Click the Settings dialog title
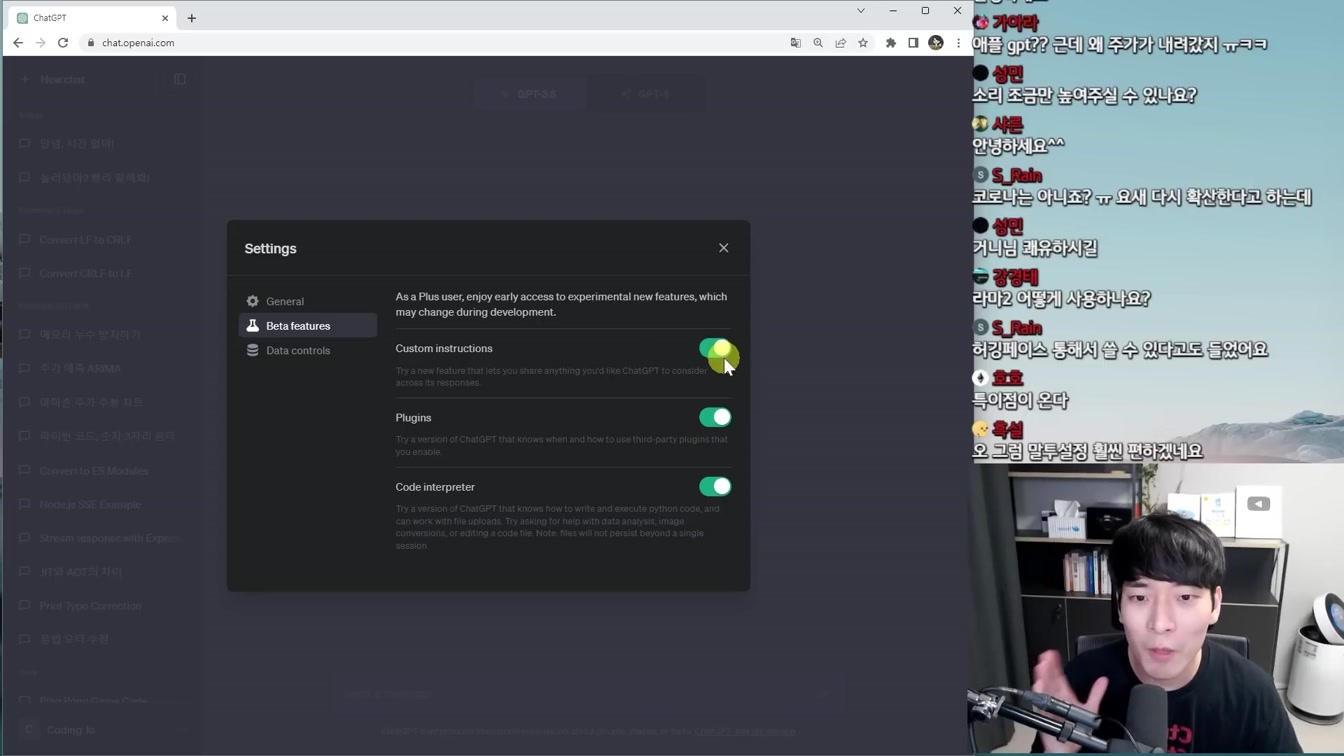Viewport: 1344px width, 756px height. (x=270, y=249)
